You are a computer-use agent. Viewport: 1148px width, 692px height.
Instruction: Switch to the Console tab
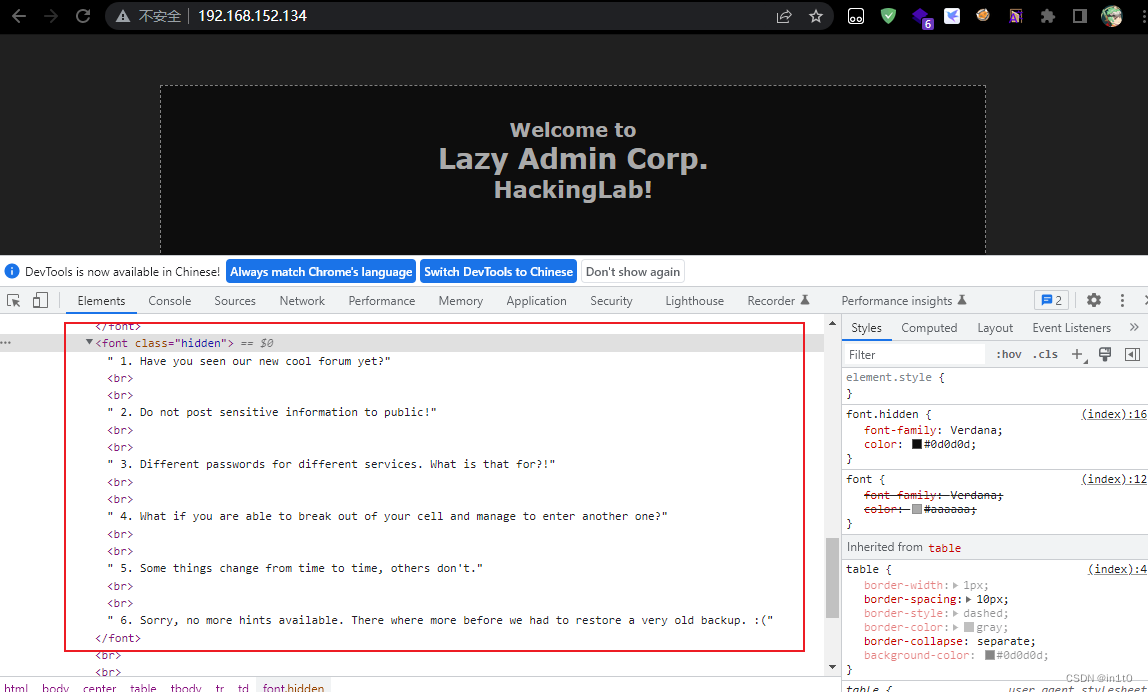point(169,301)
